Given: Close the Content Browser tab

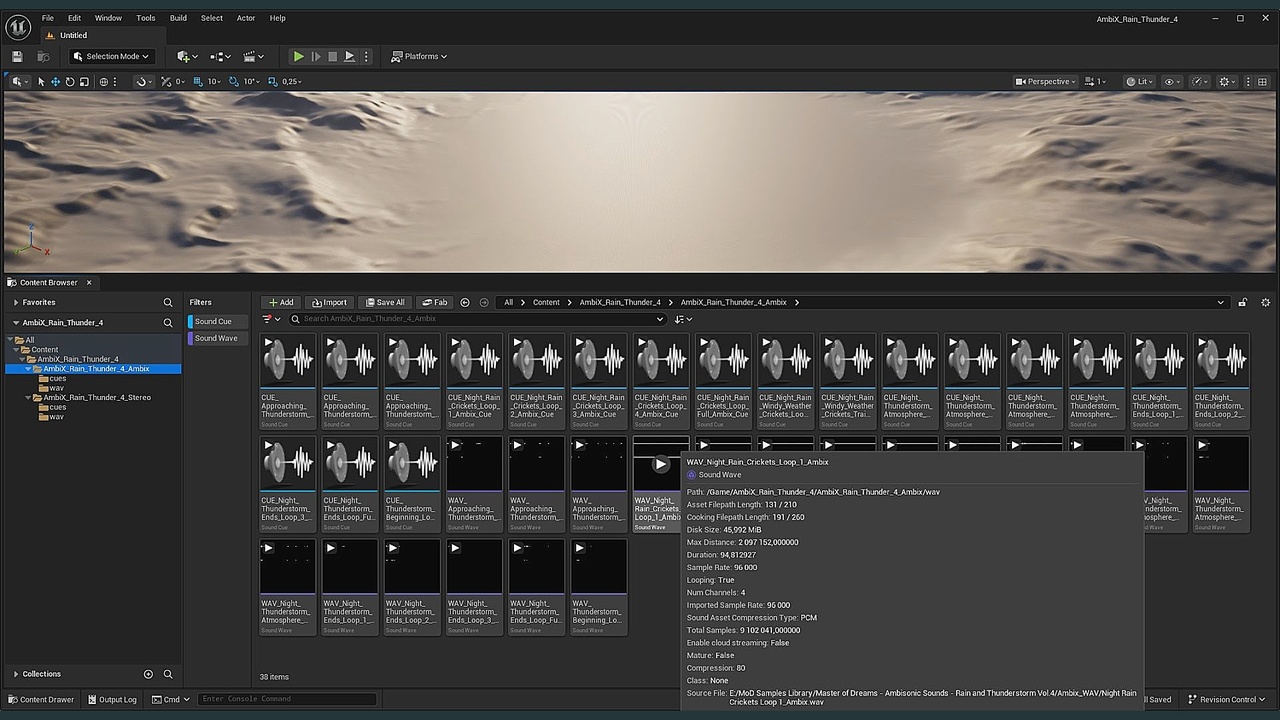Looking at the screenshot, I should click(x=88, y=283).
